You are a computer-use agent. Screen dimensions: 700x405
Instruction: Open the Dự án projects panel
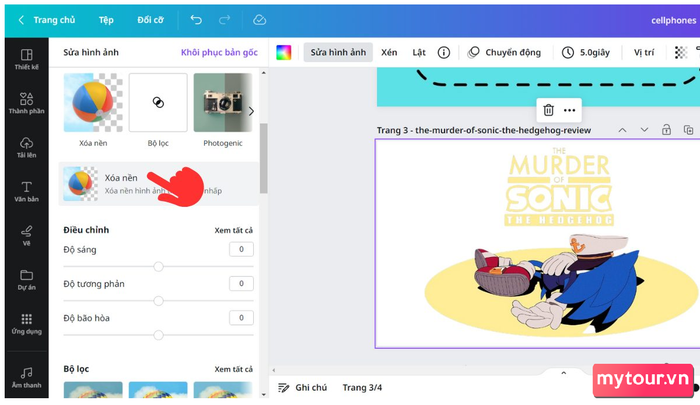coord(26,280)
